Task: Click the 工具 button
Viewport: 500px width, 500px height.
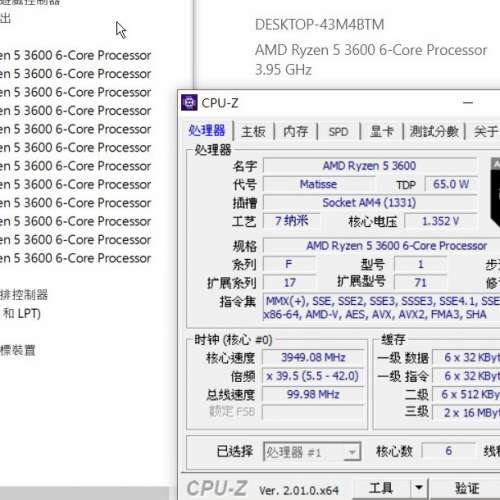Action: pos(381,488)
